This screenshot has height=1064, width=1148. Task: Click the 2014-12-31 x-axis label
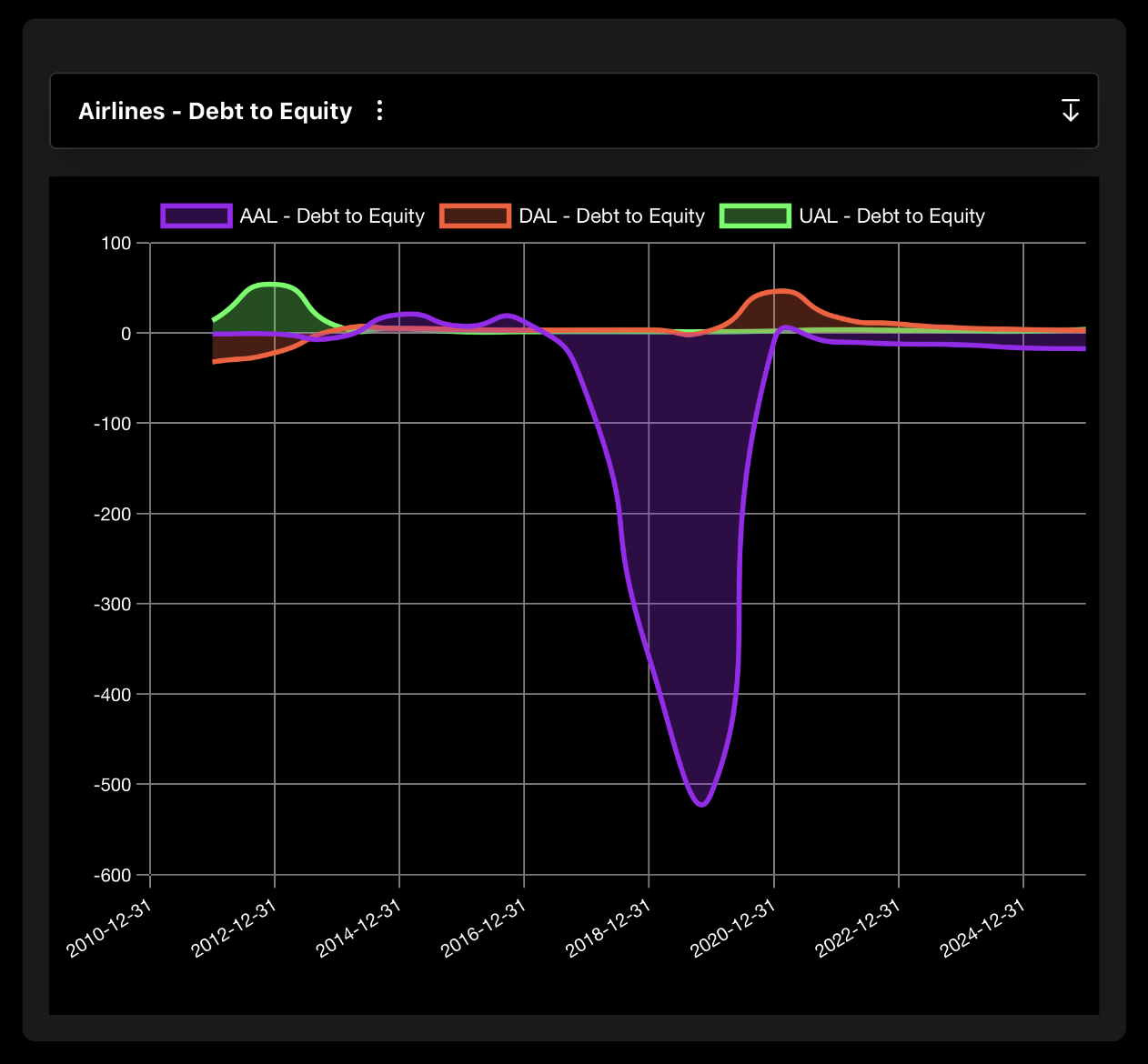tap(359, 928)
